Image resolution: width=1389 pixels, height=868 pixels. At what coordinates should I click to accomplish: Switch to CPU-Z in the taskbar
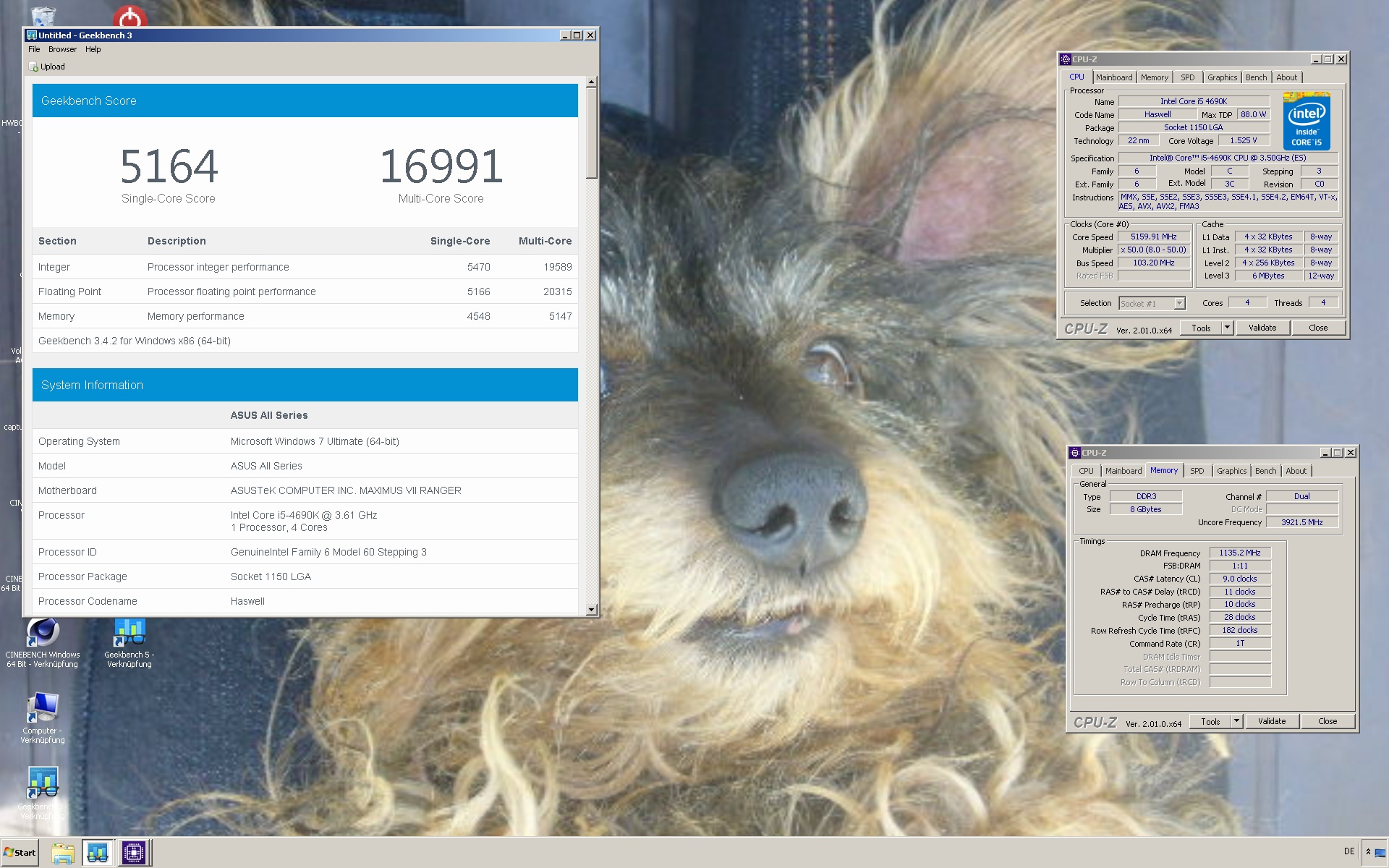pos(134,853)
